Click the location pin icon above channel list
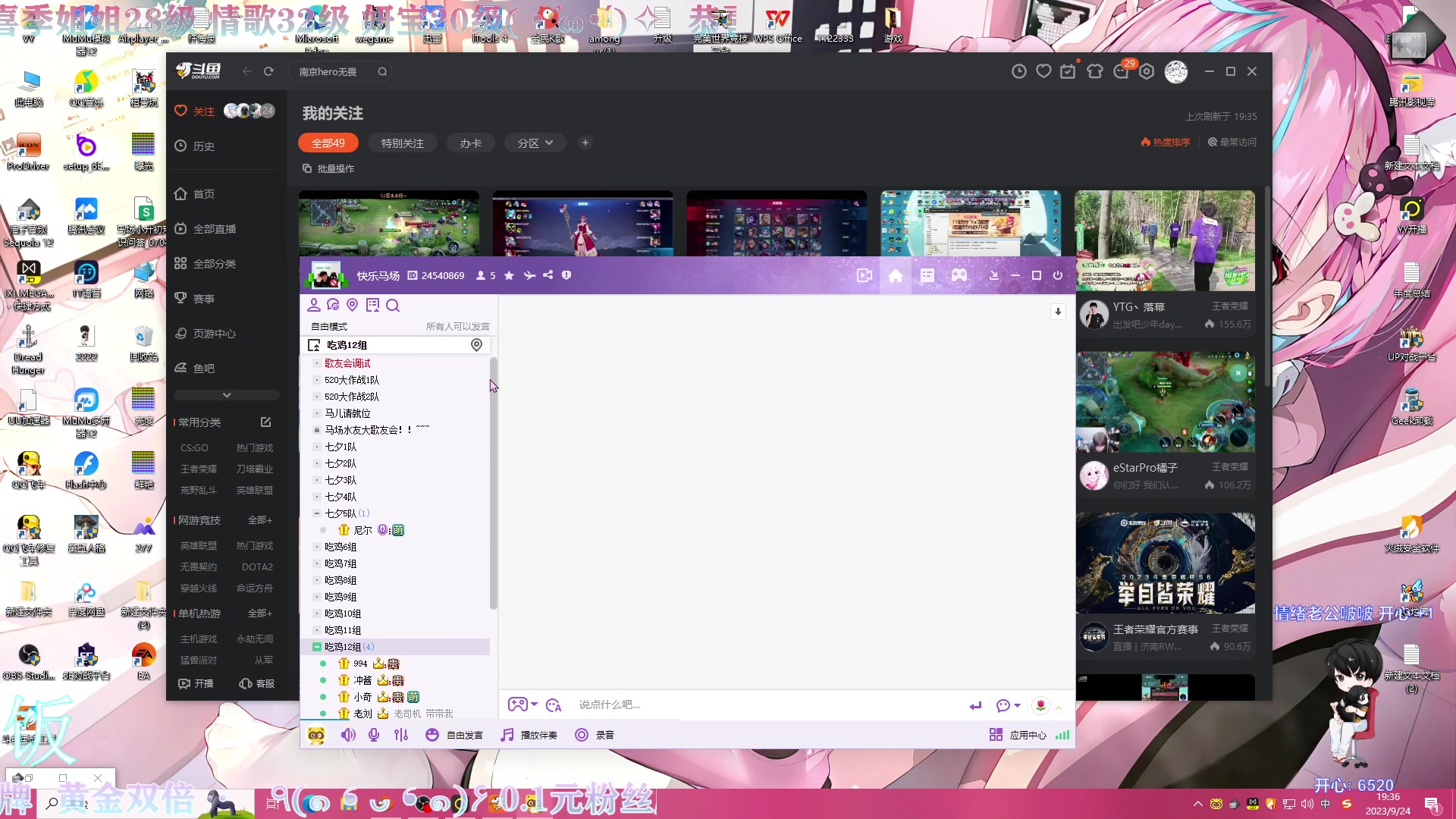 tap(352, 305)
